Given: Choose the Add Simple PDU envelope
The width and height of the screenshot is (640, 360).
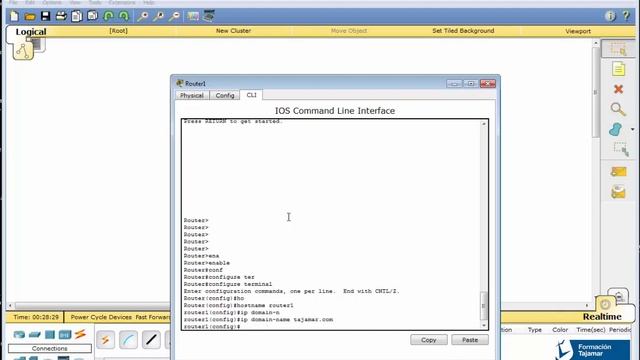Looking at the screenshot, I should coord(618,171).
